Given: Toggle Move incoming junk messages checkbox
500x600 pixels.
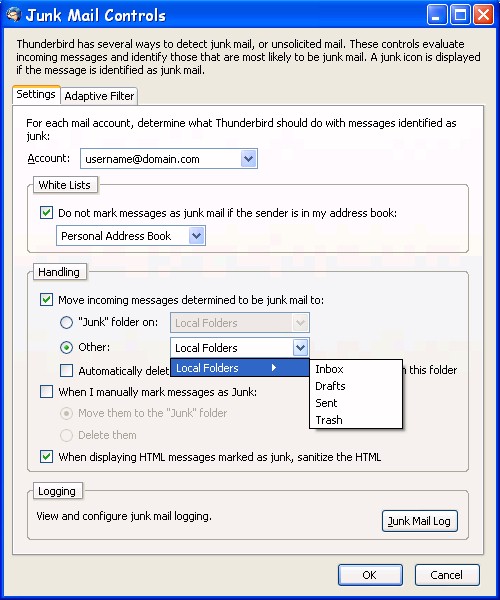Looking at the screenshot, I should point(46,300).
